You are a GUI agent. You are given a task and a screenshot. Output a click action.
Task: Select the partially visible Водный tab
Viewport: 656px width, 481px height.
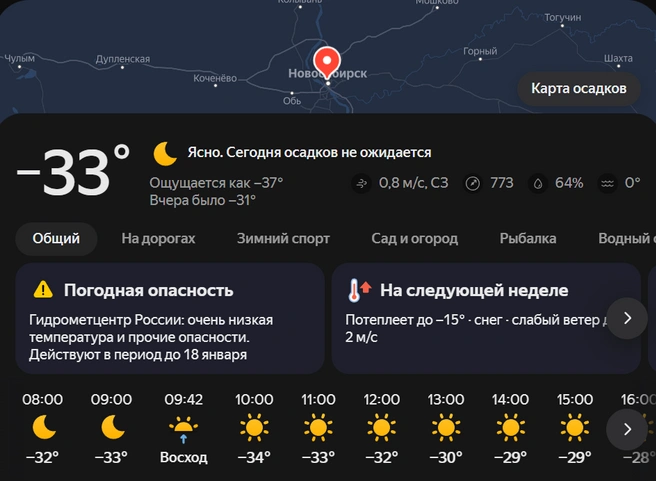[627, 238]
